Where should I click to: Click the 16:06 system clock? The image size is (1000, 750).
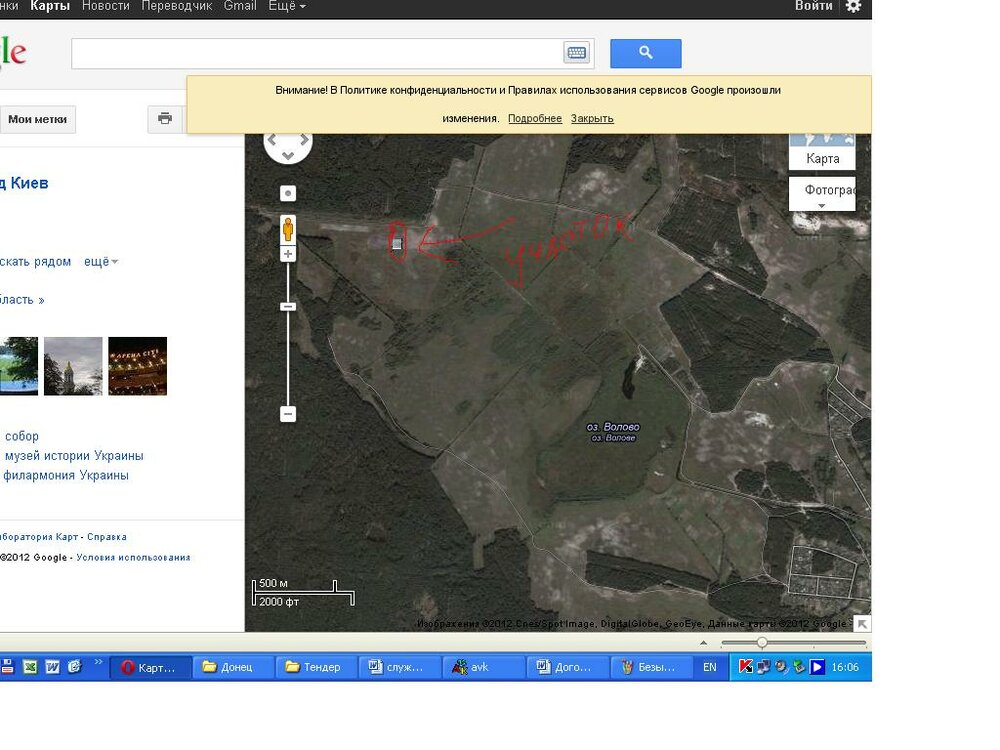(x=845, y=667)
